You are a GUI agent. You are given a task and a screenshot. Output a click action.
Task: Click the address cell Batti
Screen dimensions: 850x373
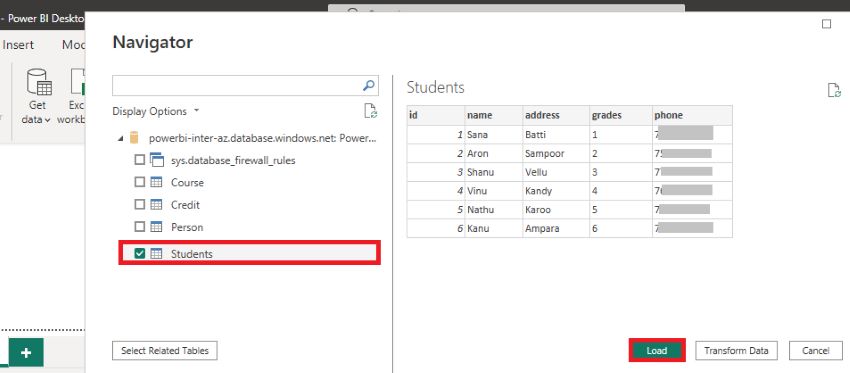click(x=556, y=134)
